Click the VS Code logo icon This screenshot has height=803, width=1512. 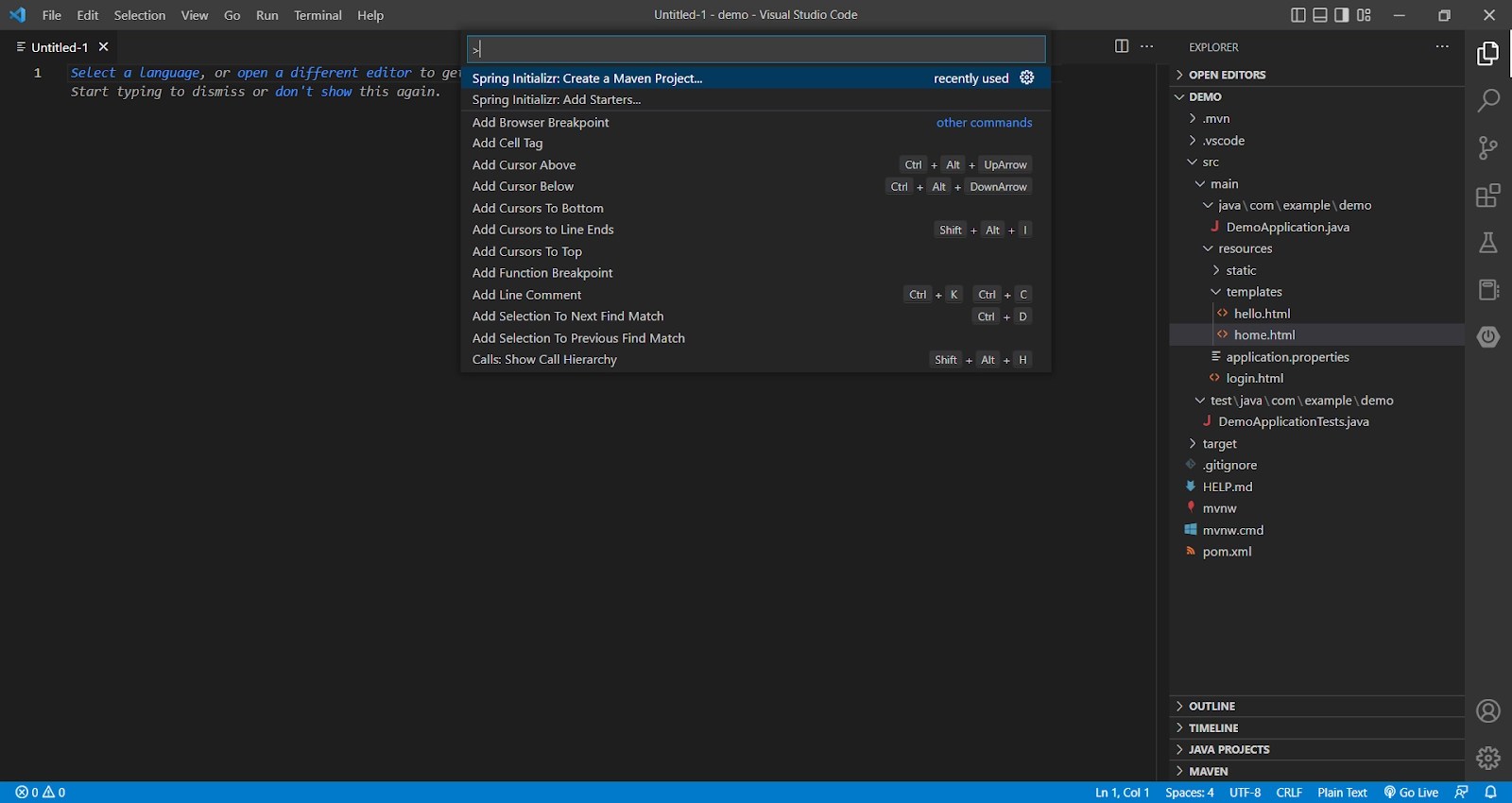[x=17, y=15]
